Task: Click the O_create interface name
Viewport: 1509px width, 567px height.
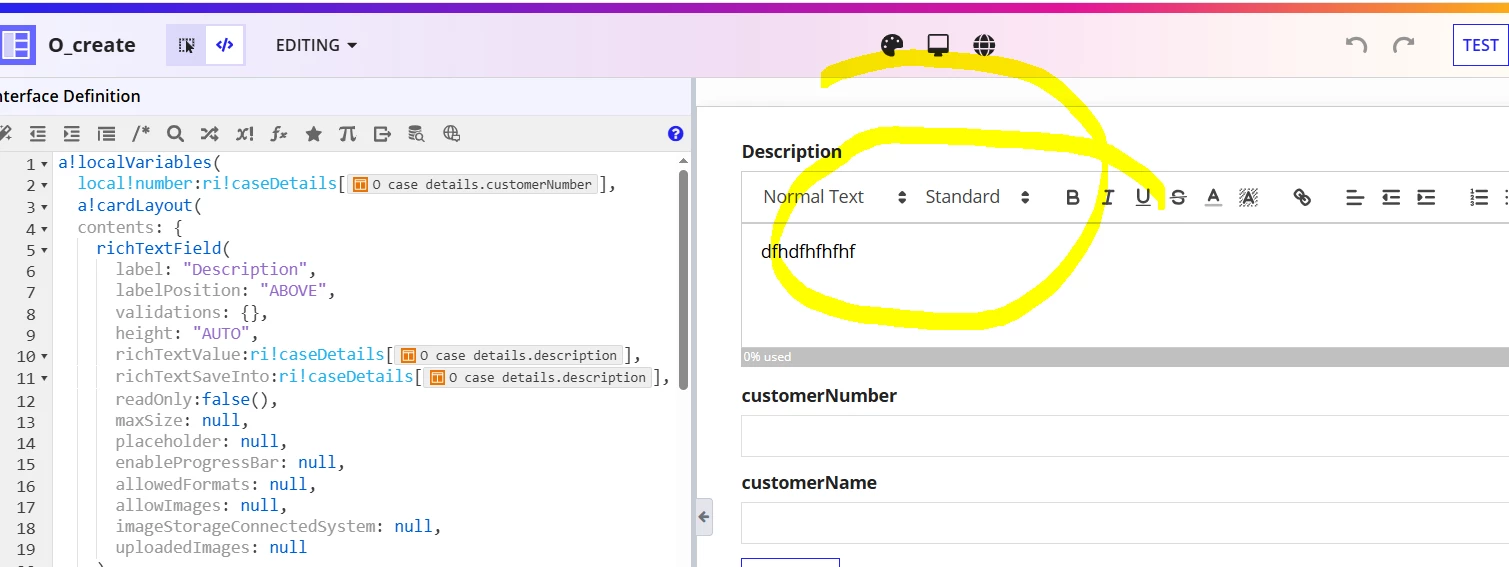Action: pyautogui.click(x=92, y=45)
